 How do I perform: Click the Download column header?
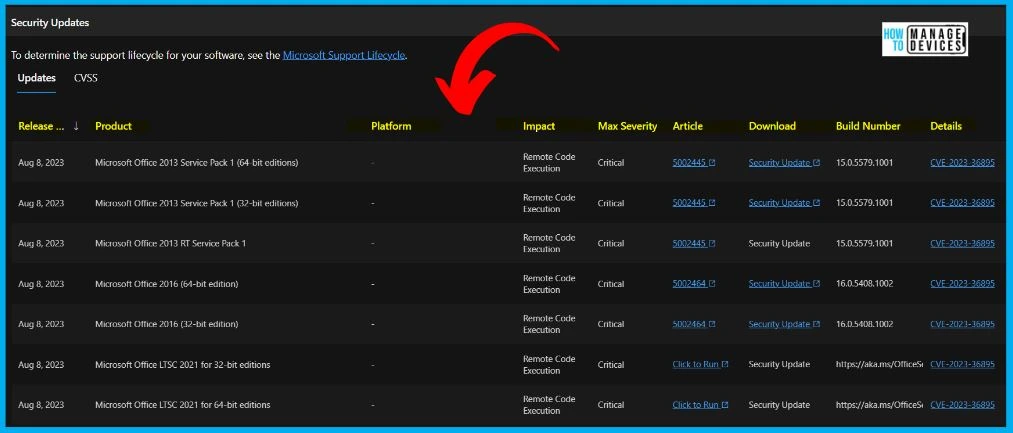pyautogui.click(x=772, y=127)
